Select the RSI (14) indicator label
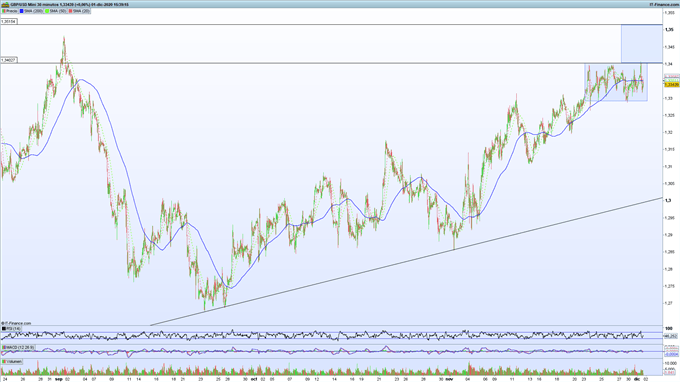The height and width of the screenshot is (382, 680). pos(13,329)
